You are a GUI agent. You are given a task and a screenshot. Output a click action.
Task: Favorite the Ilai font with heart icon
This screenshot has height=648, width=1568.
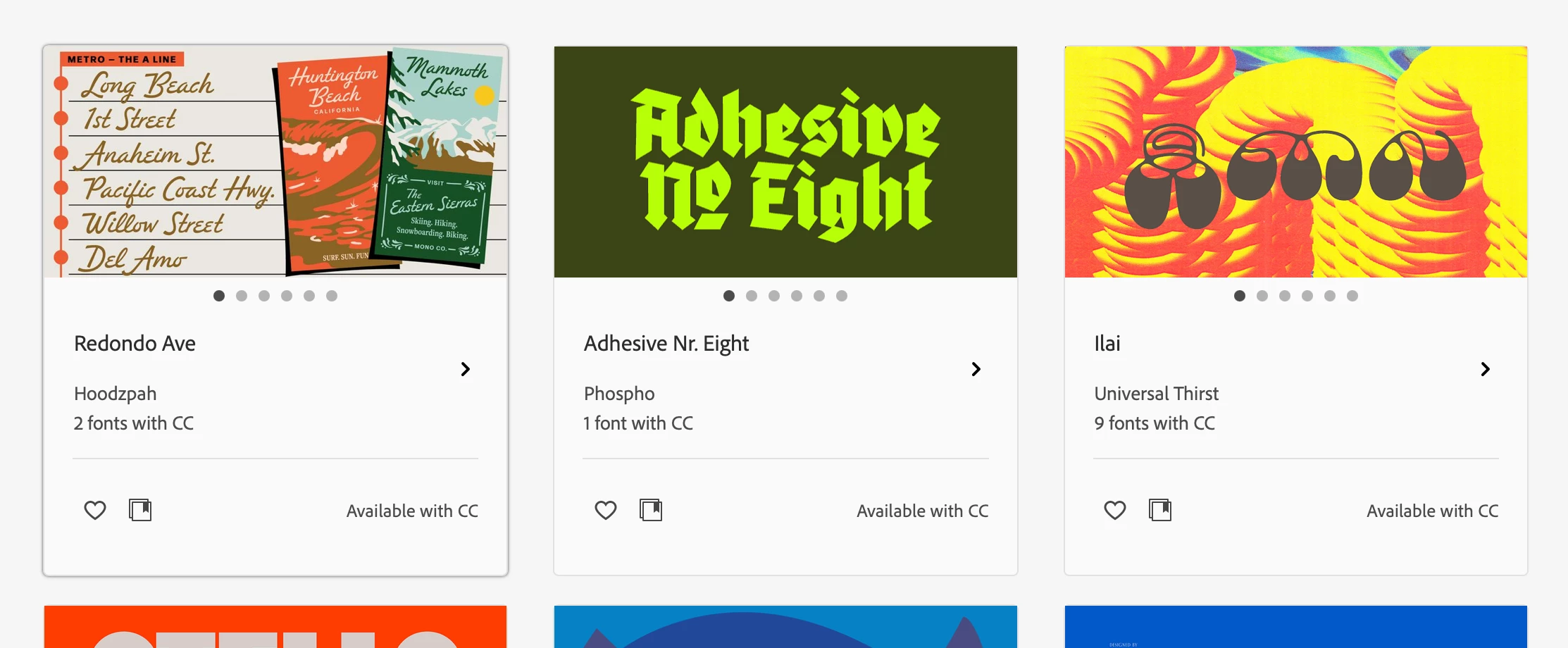pos(1115,510)
